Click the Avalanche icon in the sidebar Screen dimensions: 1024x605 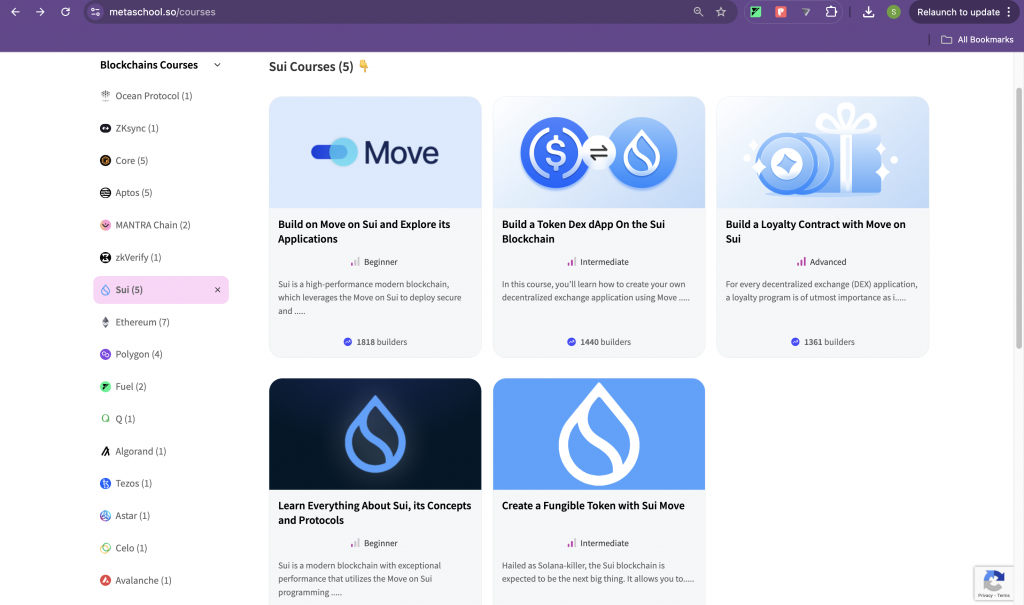104,580
